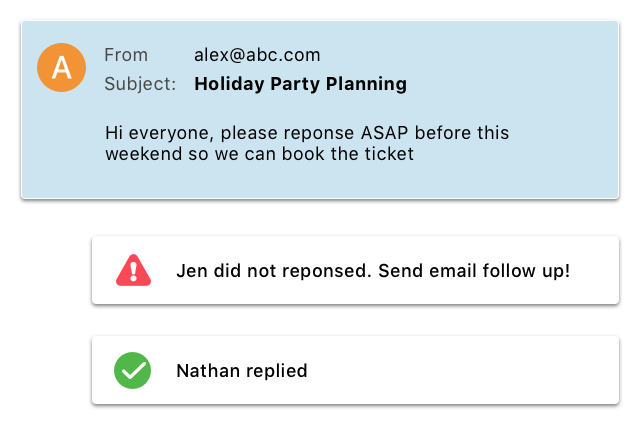
Task: Click the "From" field label
Action: click(x=126, y=55)
